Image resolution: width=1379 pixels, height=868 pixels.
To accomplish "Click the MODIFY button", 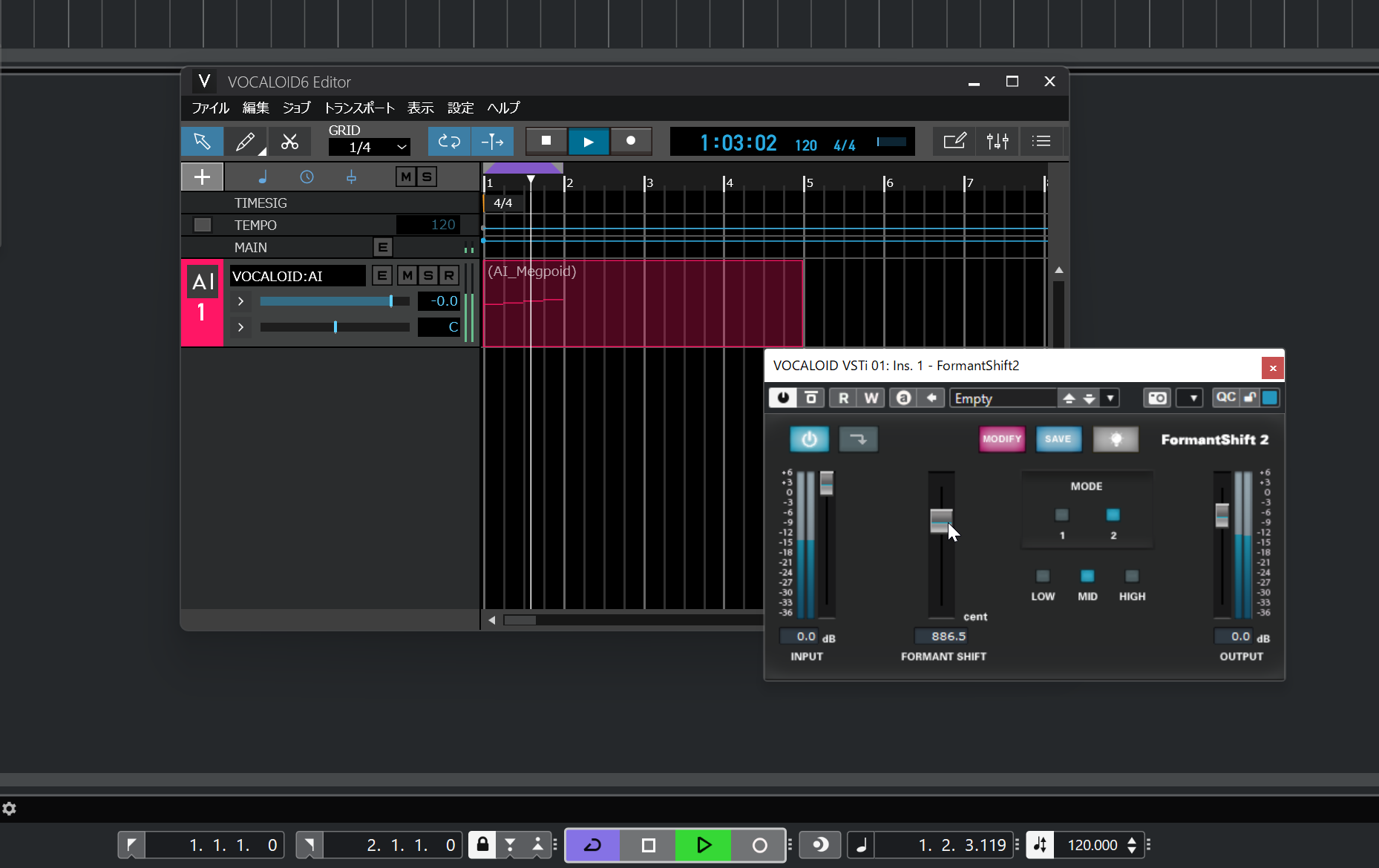I will (x=1002, y=439).
